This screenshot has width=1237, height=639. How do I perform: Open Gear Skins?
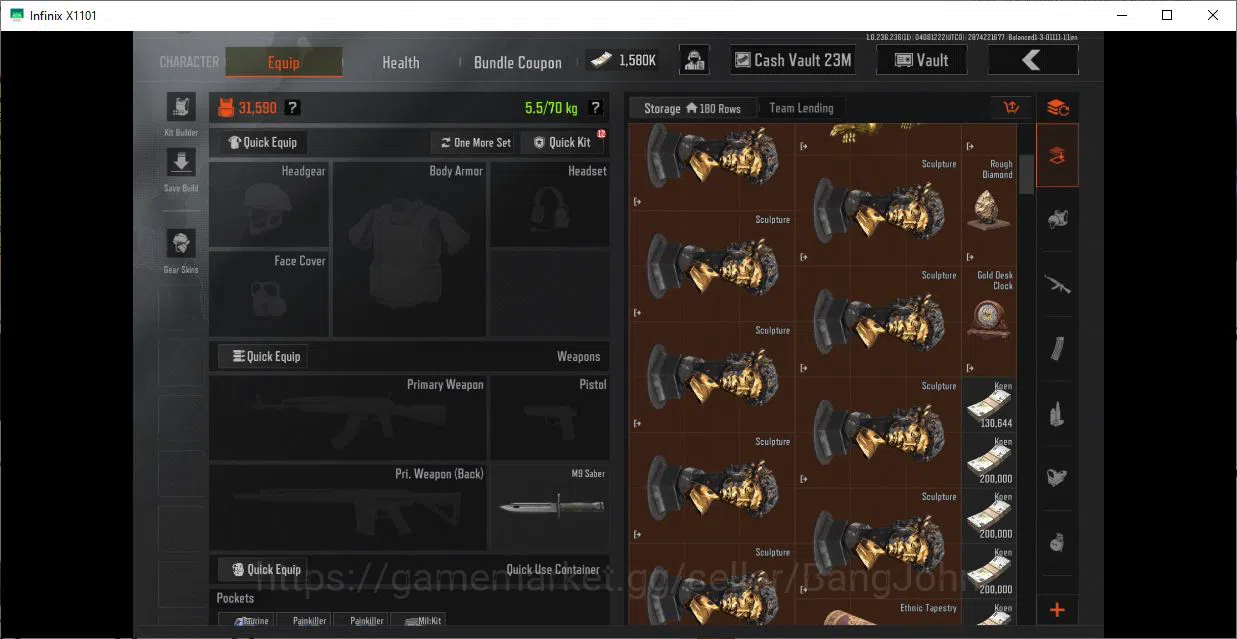click(x=181, y=243)
